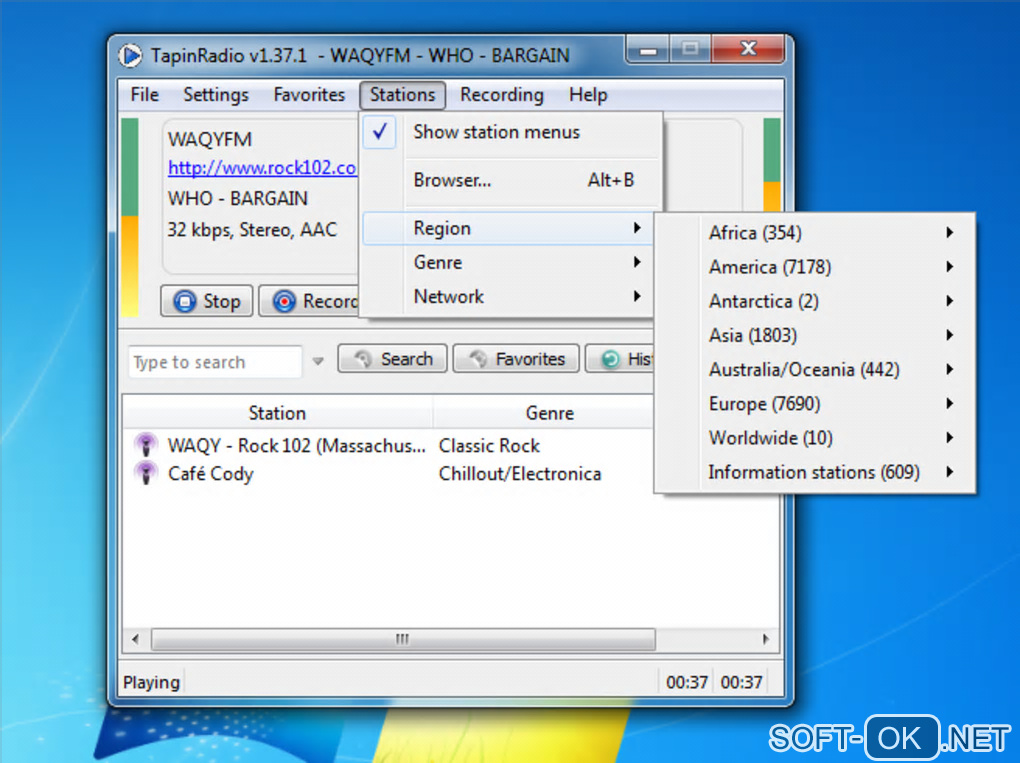Select the Genre menu entry

(507, 262)
